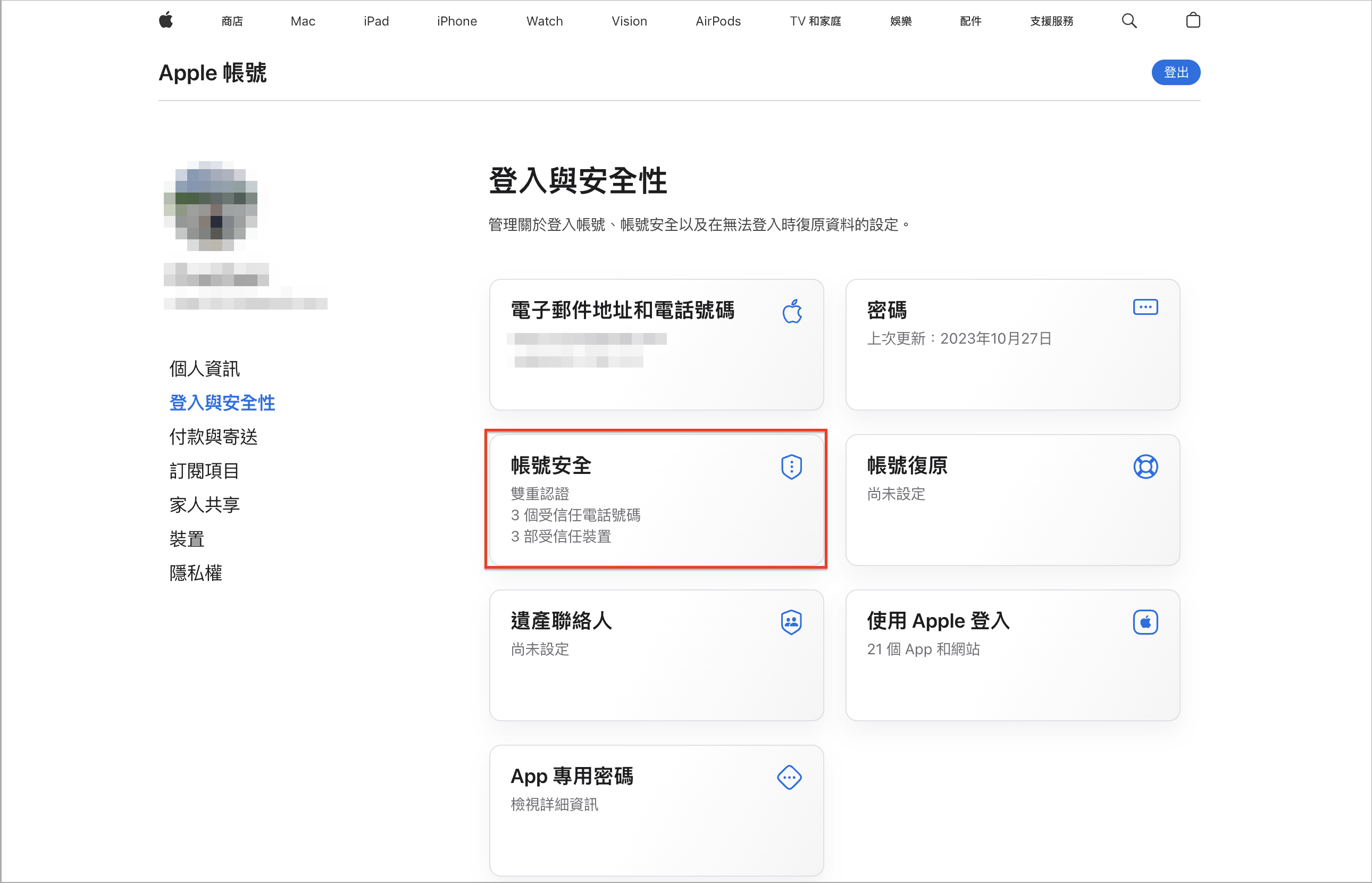Click the 雙重認證 text

(540, 494)
